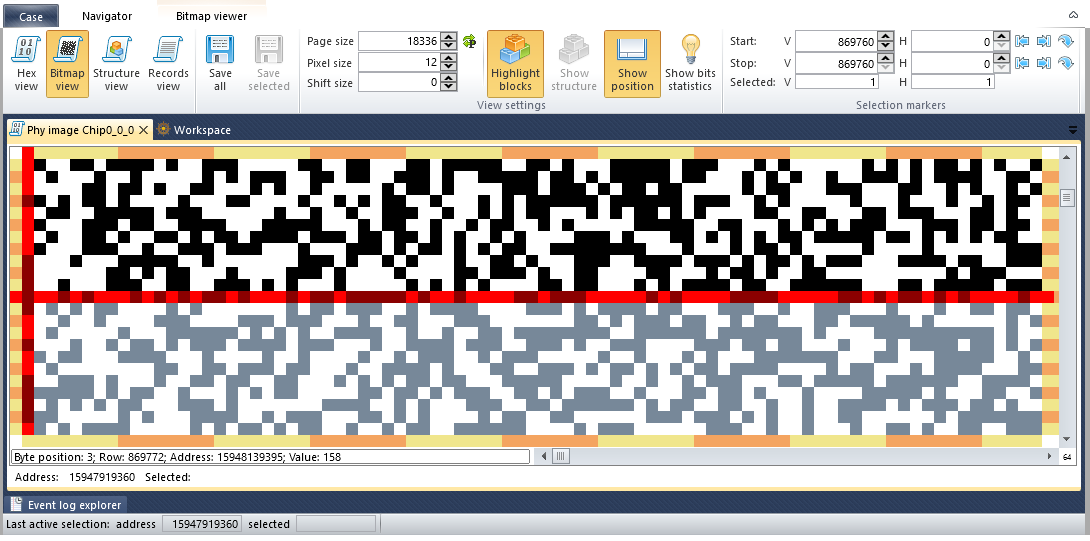This screenshot has width=1090, height=541.
Task: Move Stop marker to previous position (left arrow)
Action: (x=1022, y=63)
